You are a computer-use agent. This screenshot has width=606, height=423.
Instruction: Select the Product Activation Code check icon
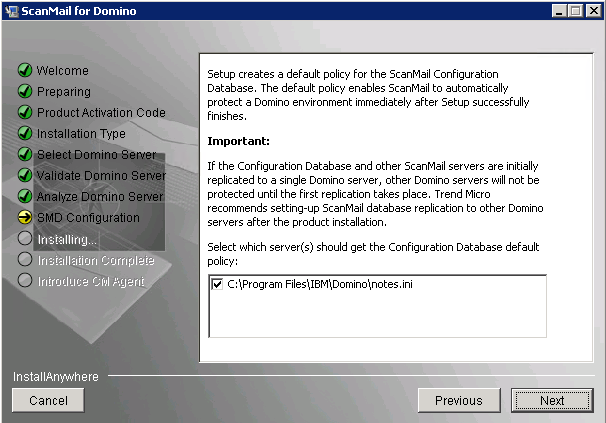[x=25, y=113]
